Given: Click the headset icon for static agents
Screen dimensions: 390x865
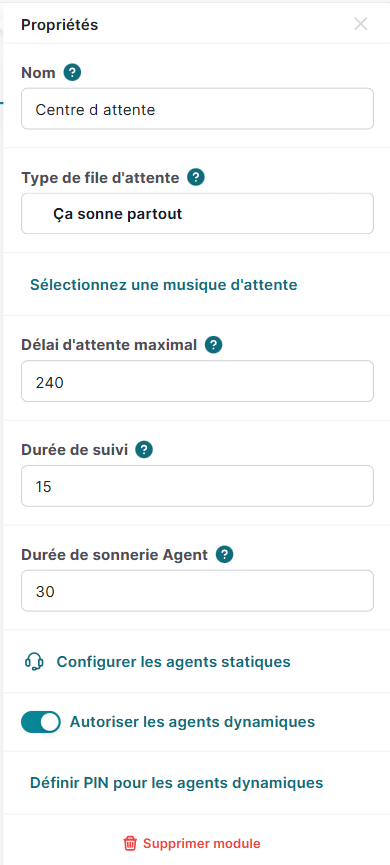Looking at the screenshot, I should [x=35, y=661].
